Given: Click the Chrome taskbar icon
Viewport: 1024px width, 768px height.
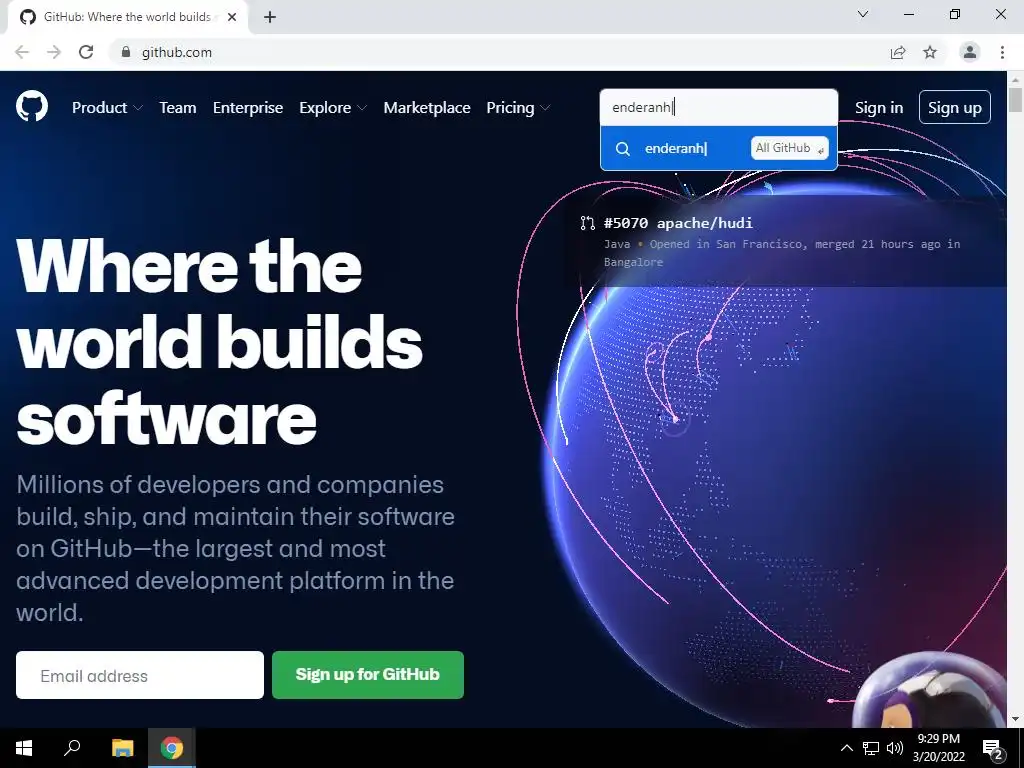Looking at the screenshot, I should [x=172, y=748].
